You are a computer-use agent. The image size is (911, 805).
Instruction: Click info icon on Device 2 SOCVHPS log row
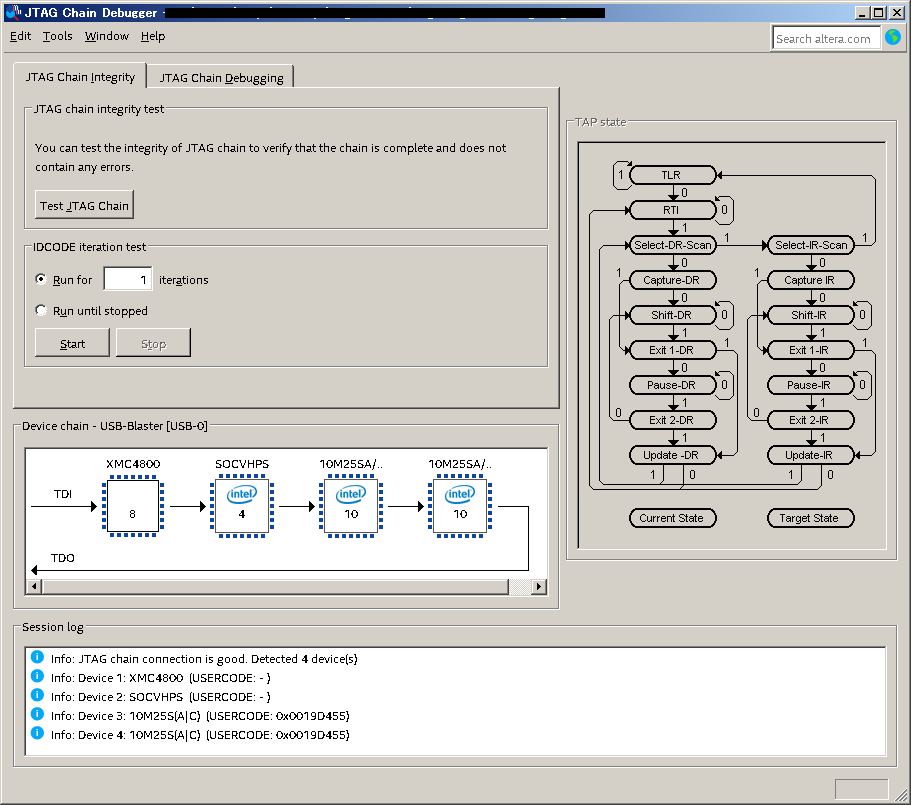[x=37, y=695]
